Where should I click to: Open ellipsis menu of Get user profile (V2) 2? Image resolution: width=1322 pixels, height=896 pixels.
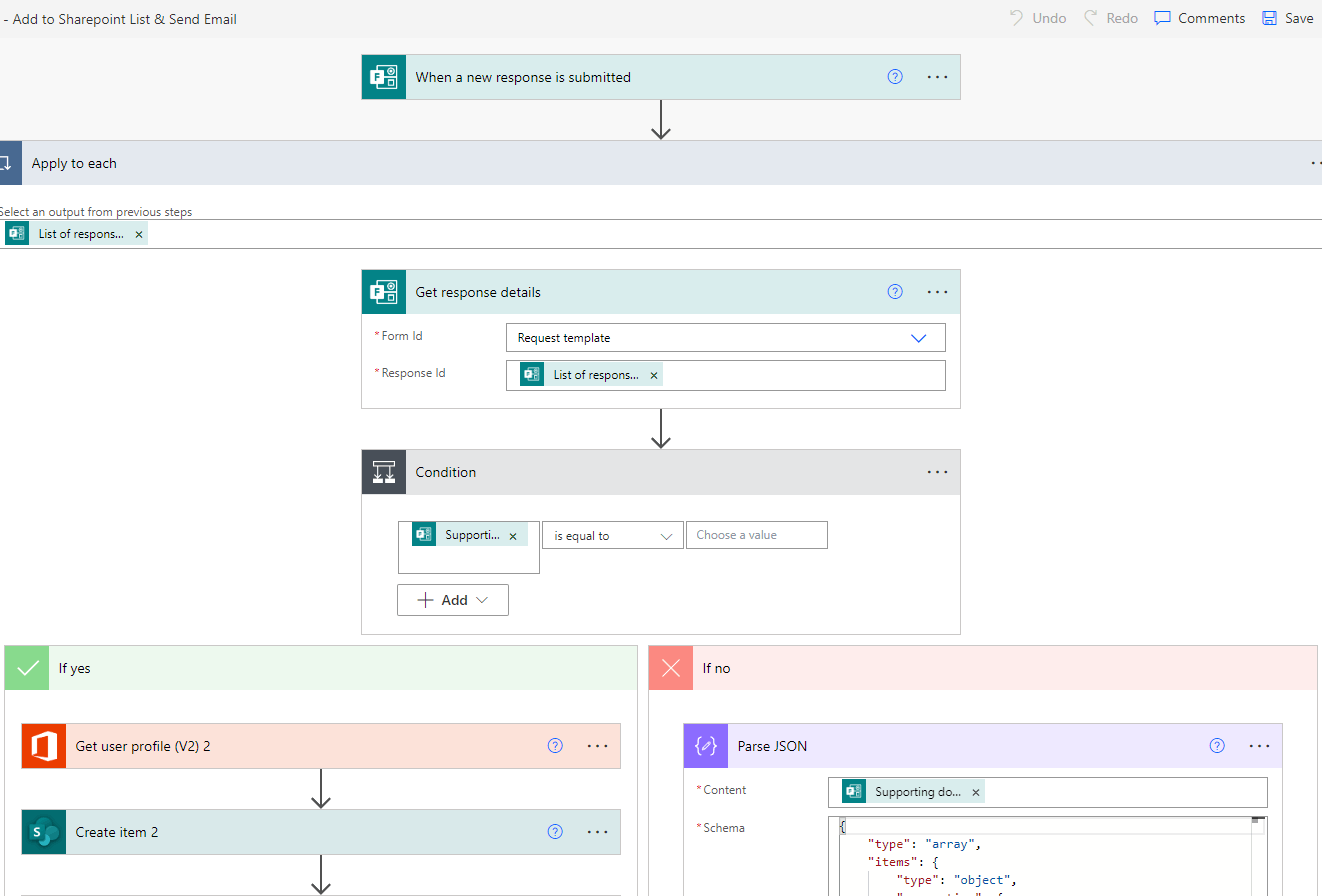point(597,746)
